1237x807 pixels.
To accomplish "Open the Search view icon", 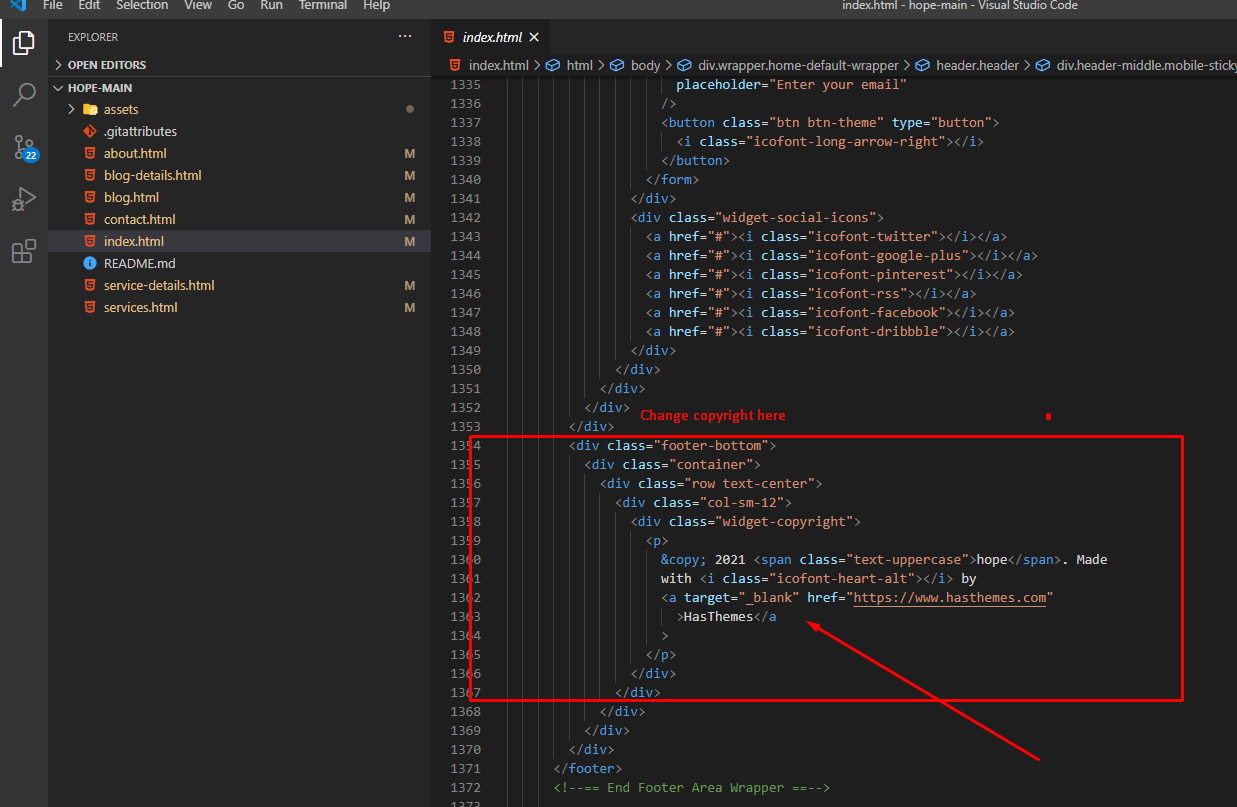I will tap(23, 95).
